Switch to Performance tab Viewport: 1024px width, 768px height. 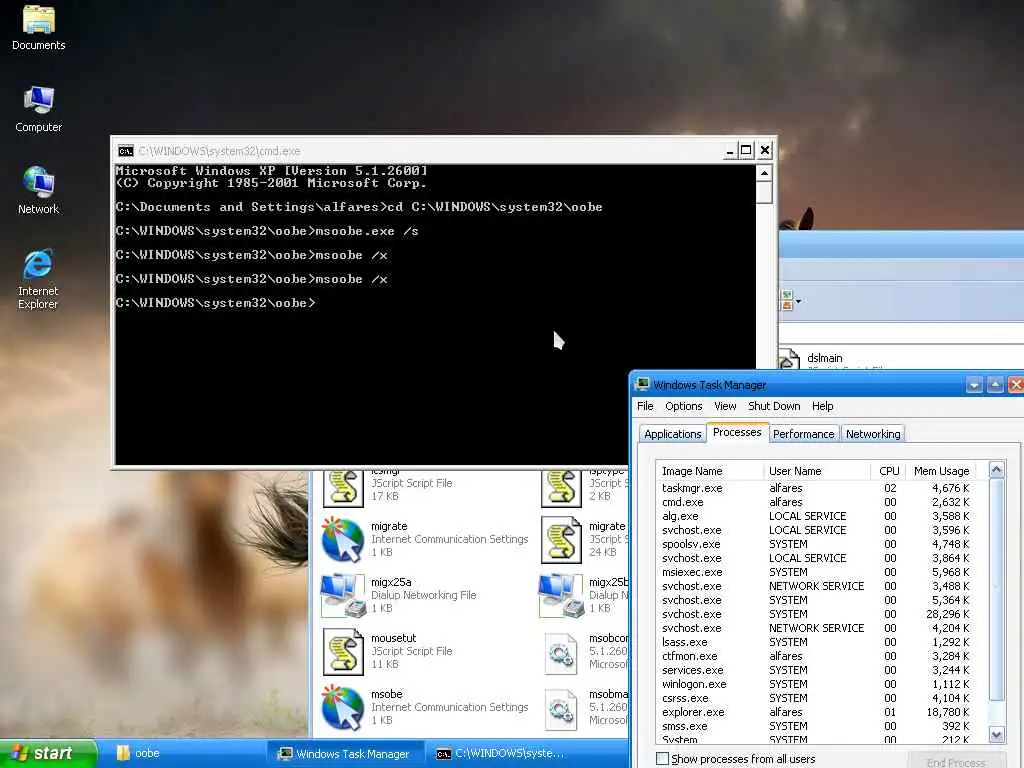point(803,434)
